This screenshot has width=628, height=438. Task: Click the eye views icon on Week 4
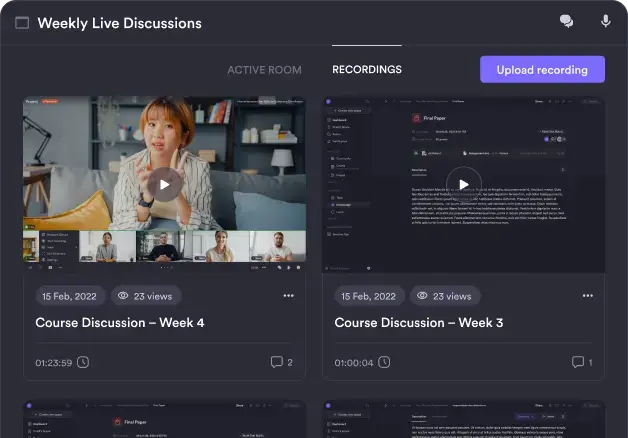click(124, 296)
